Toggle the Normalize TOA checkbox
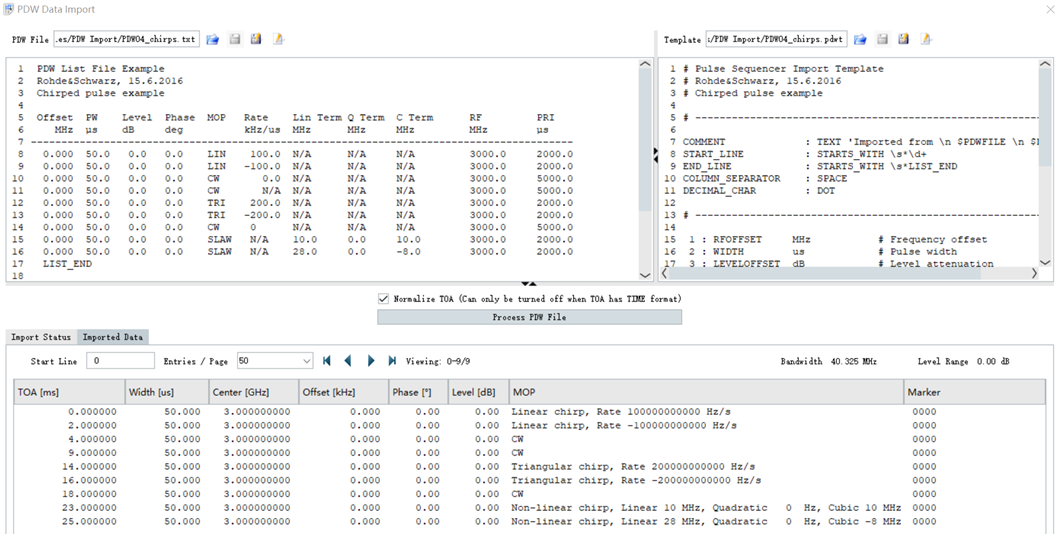This screenshot has height=534, width=1058. [x=383, y=298]
